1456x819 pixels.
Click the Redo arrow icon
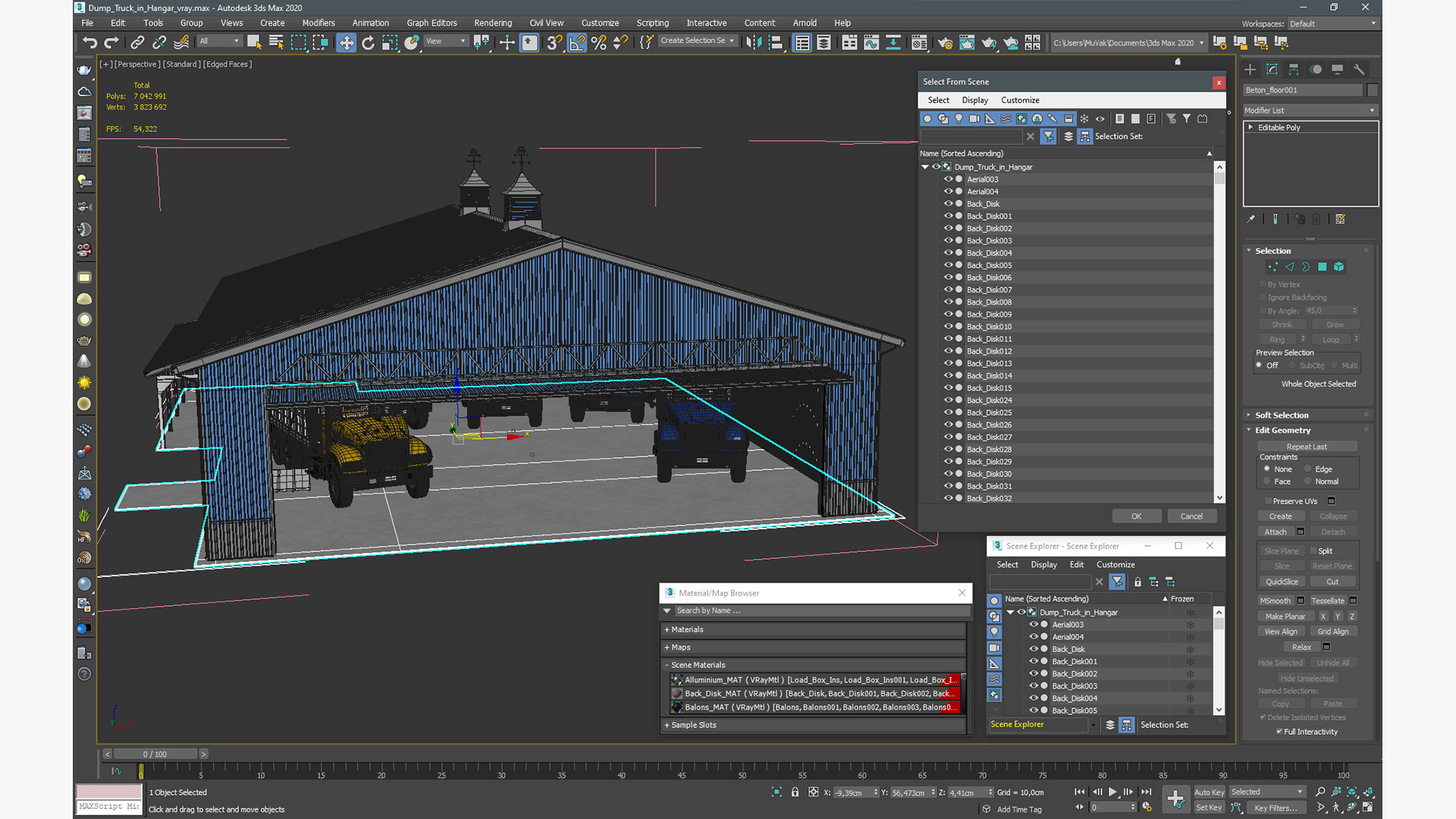(x=111, y=42)
